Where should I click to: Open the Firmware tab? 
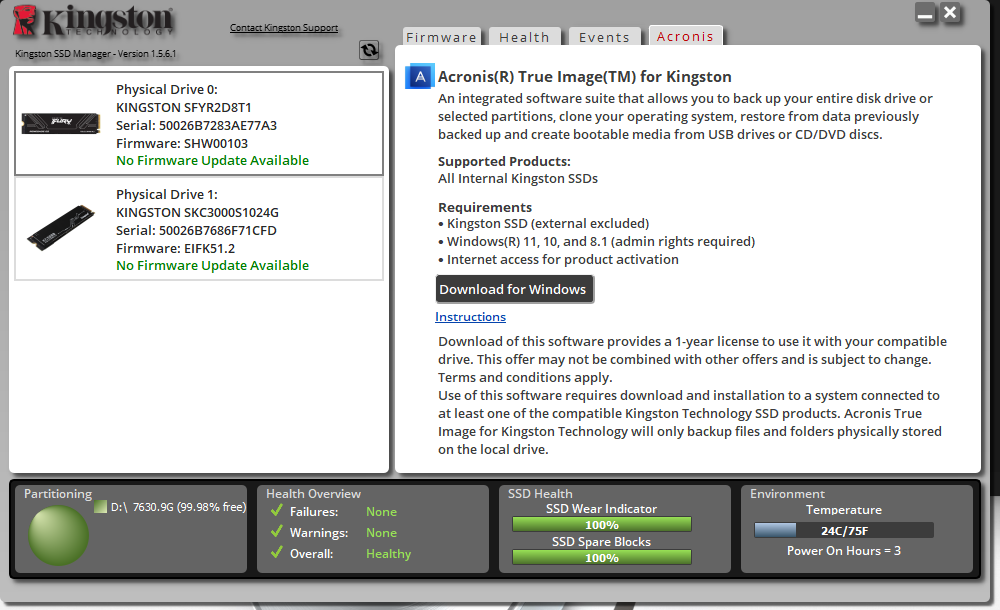point(441,37)
